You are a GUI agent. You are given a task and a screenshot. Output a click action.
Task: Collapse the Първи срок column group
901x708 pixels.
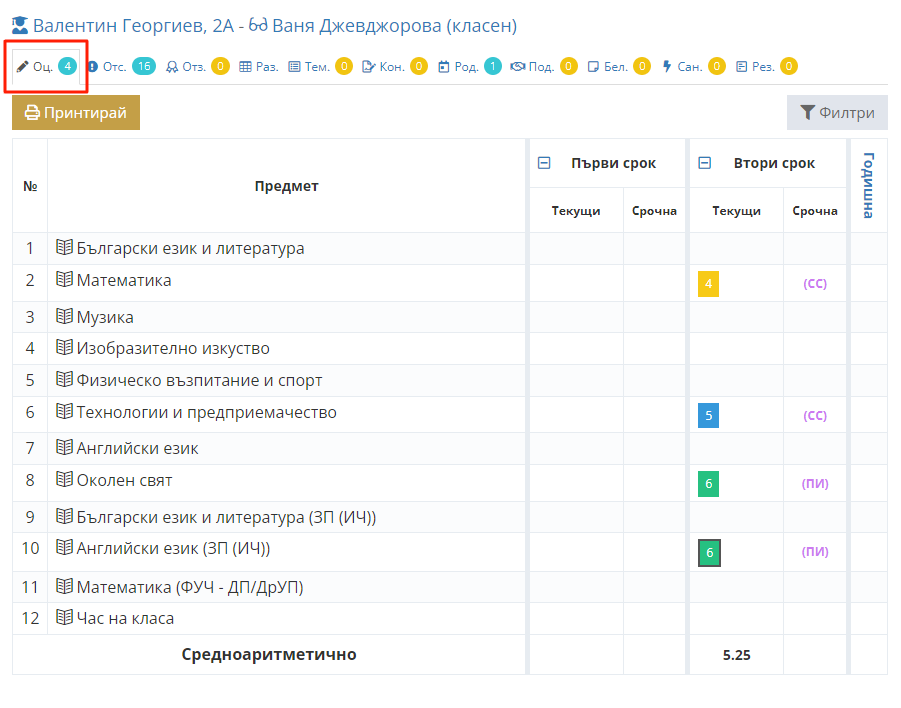point(544,163)
